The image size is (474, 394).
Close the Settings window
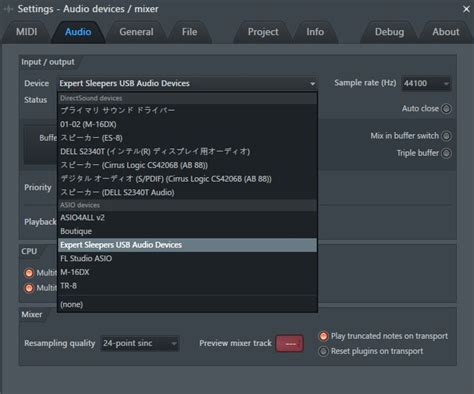[x=466, y=9]
